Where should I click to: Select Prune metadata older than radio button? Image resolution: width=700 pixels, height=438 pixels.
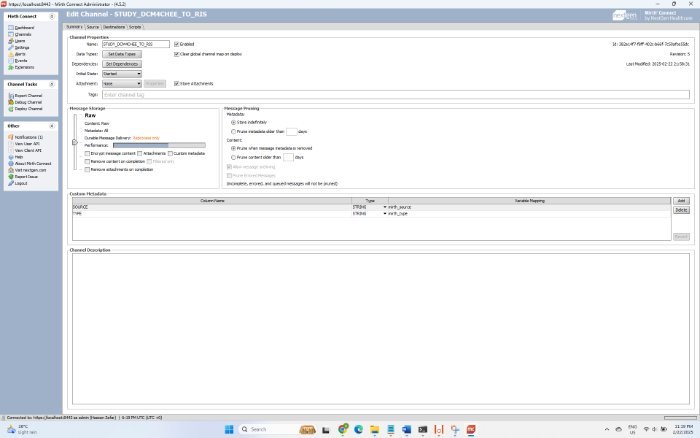click(233, 131)
